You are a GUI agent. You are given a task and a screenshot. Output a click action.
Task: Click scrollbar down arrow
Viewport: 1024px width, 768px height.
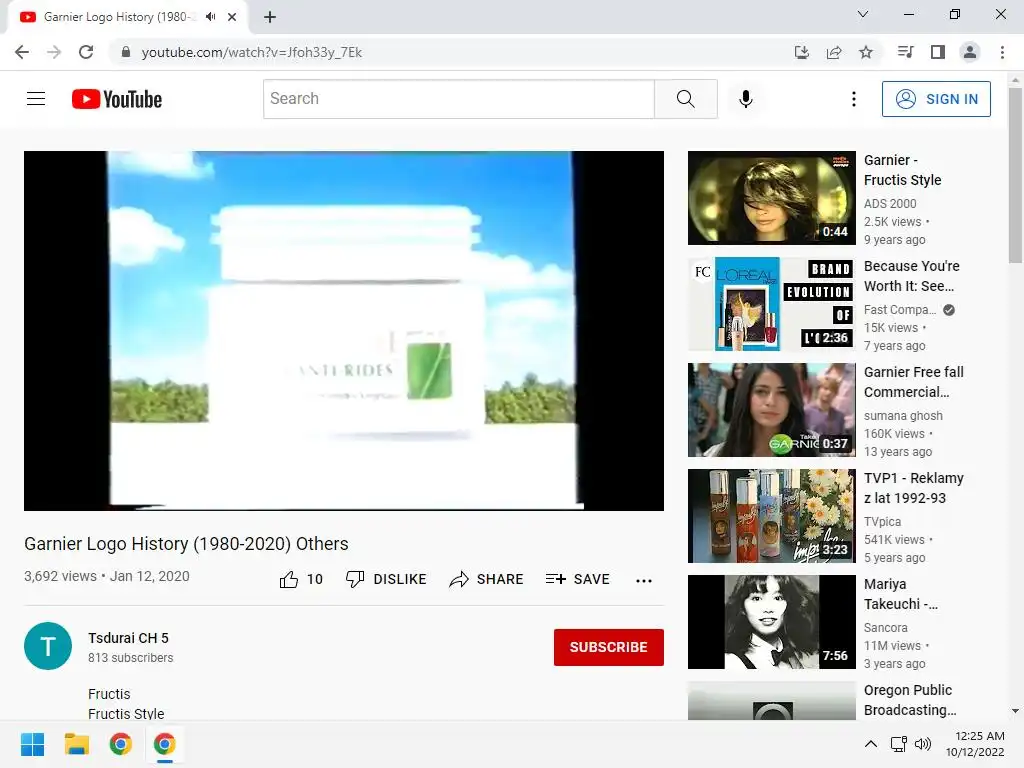(1015, 711)
